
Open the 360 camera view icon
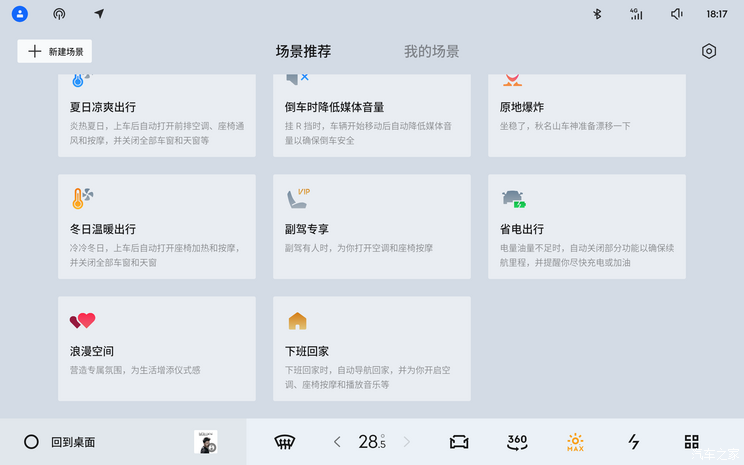coord(517,442)
